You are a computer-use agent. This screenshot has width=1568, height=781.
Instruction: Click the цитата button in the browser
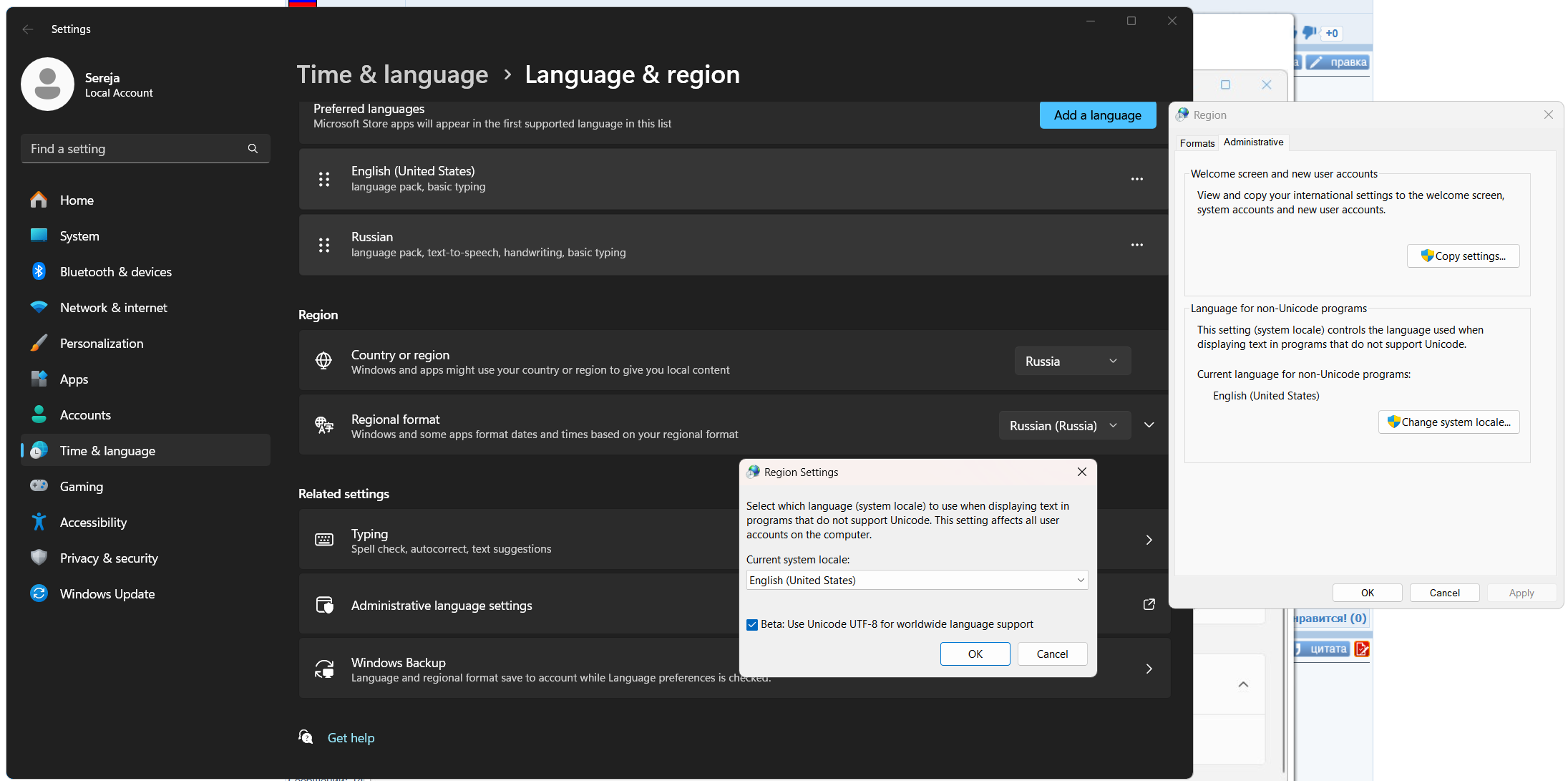point(1323,649)
